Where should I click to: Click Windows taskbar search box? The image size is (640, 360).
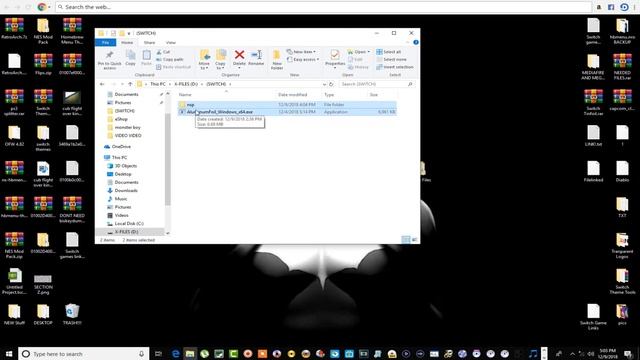tap(83, 353)
